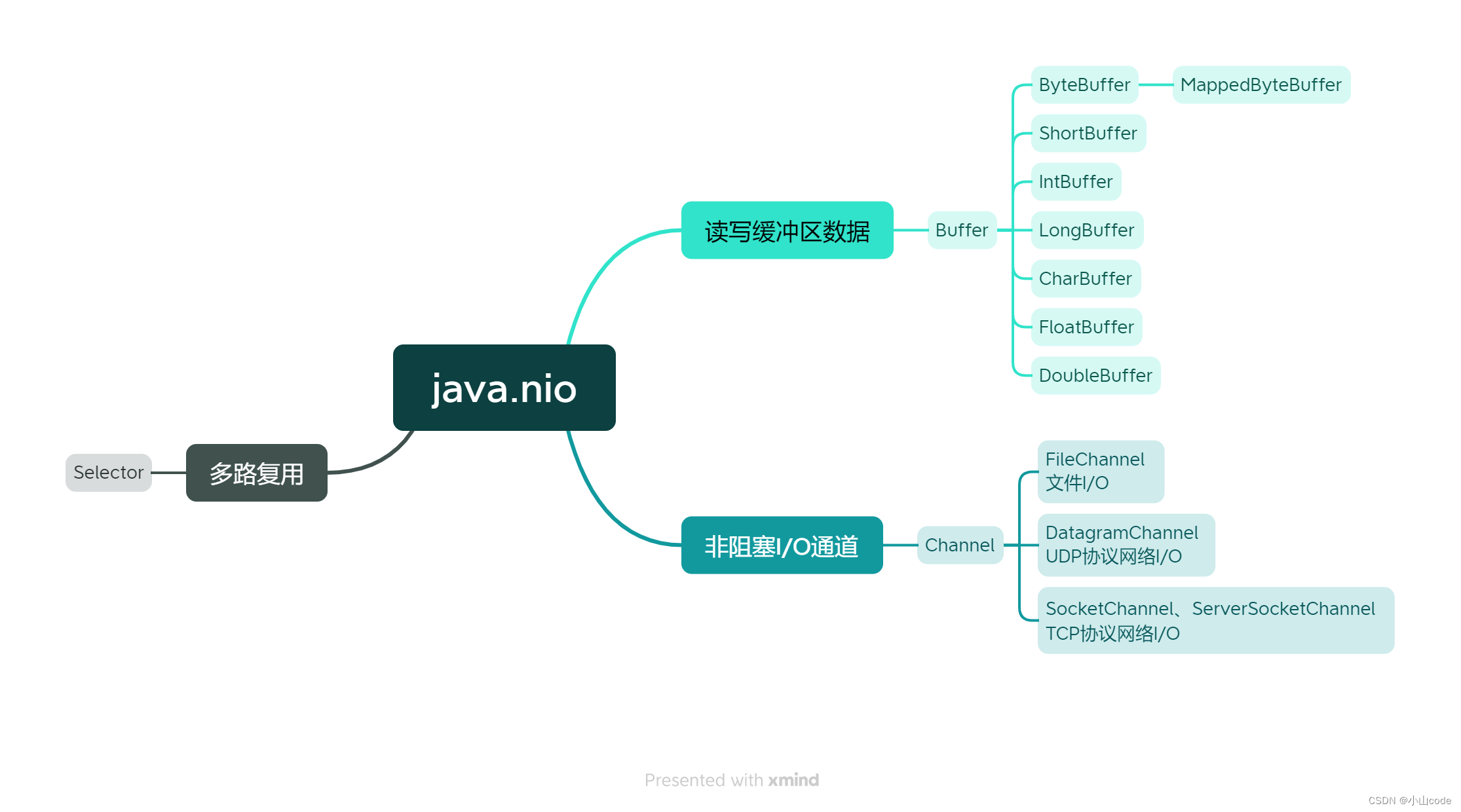The image size is (1461, 812).
Task: Select the 非阻塞I/O通道 branch node
Action: point(782,545)
